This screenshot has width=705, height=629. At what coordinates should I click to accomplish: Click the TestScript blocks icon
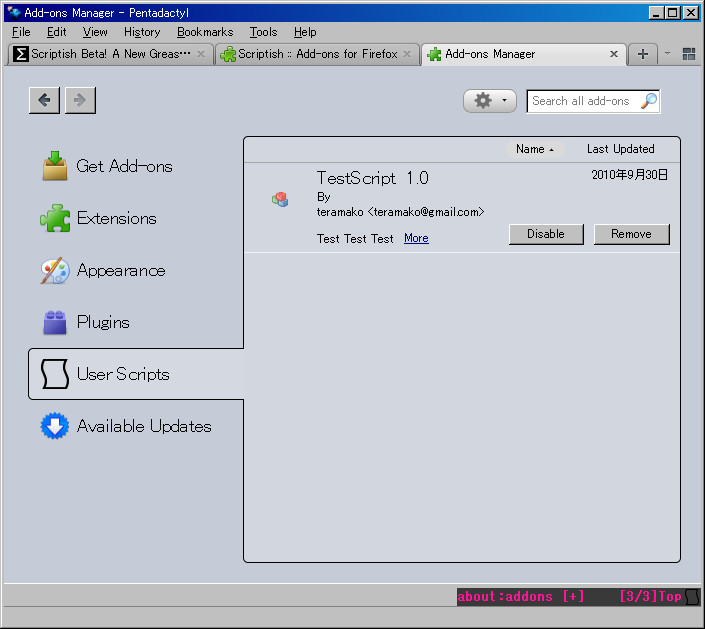point(280,199)
